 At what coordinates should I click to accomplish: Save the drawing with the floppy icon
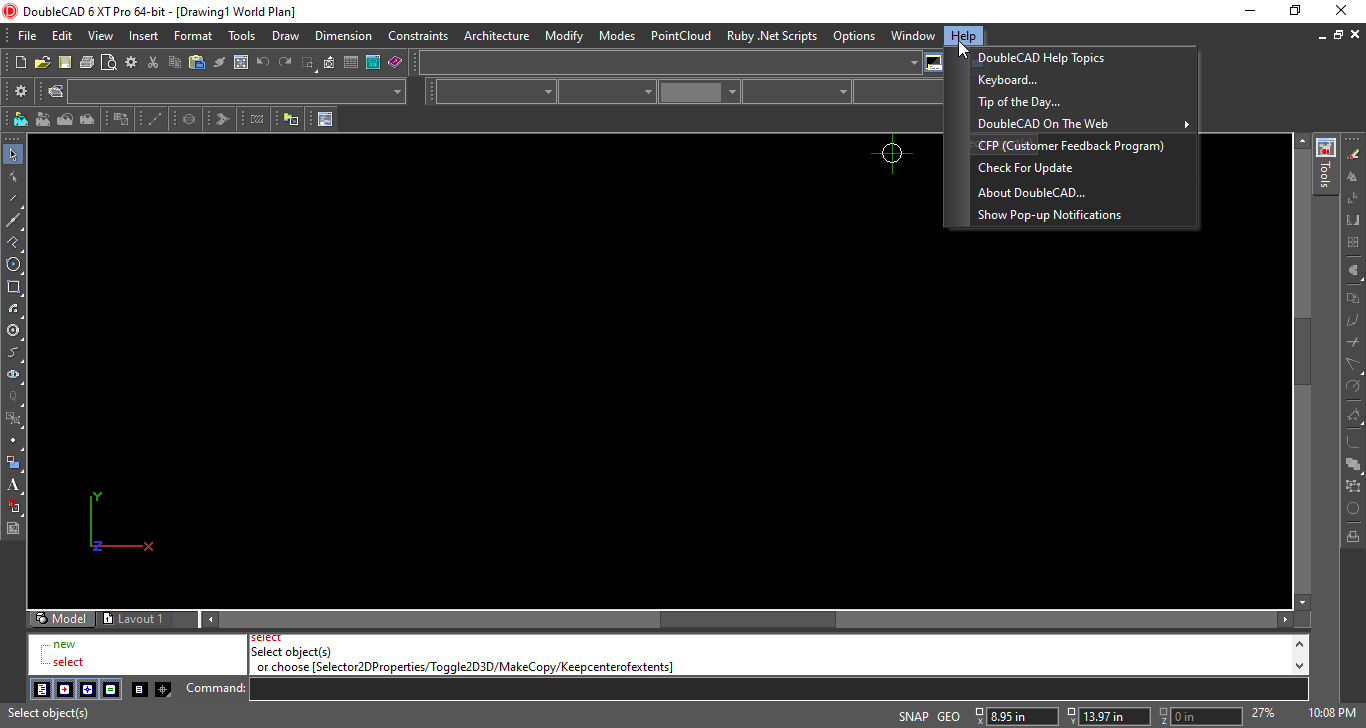click(x=64, y=62)
